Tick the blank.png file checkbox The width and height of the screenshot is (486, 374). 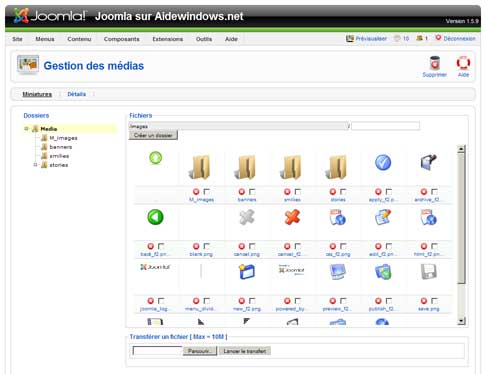pyautogui.click(x=207, y=246)
